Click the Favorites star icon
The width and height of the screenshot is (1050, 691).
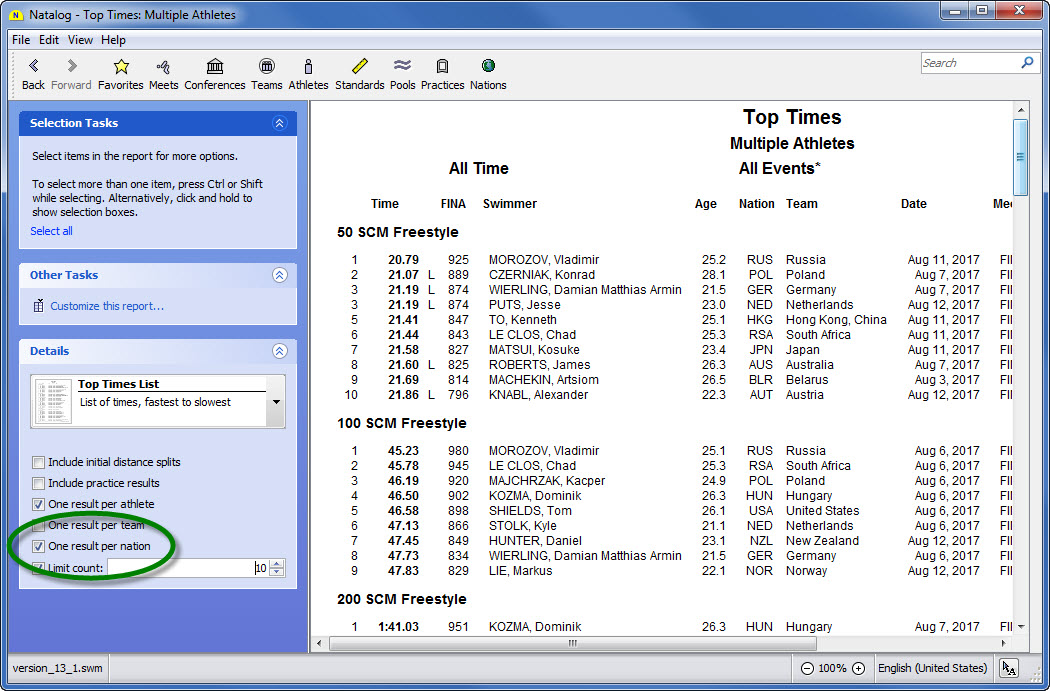(x=120, y=67)
